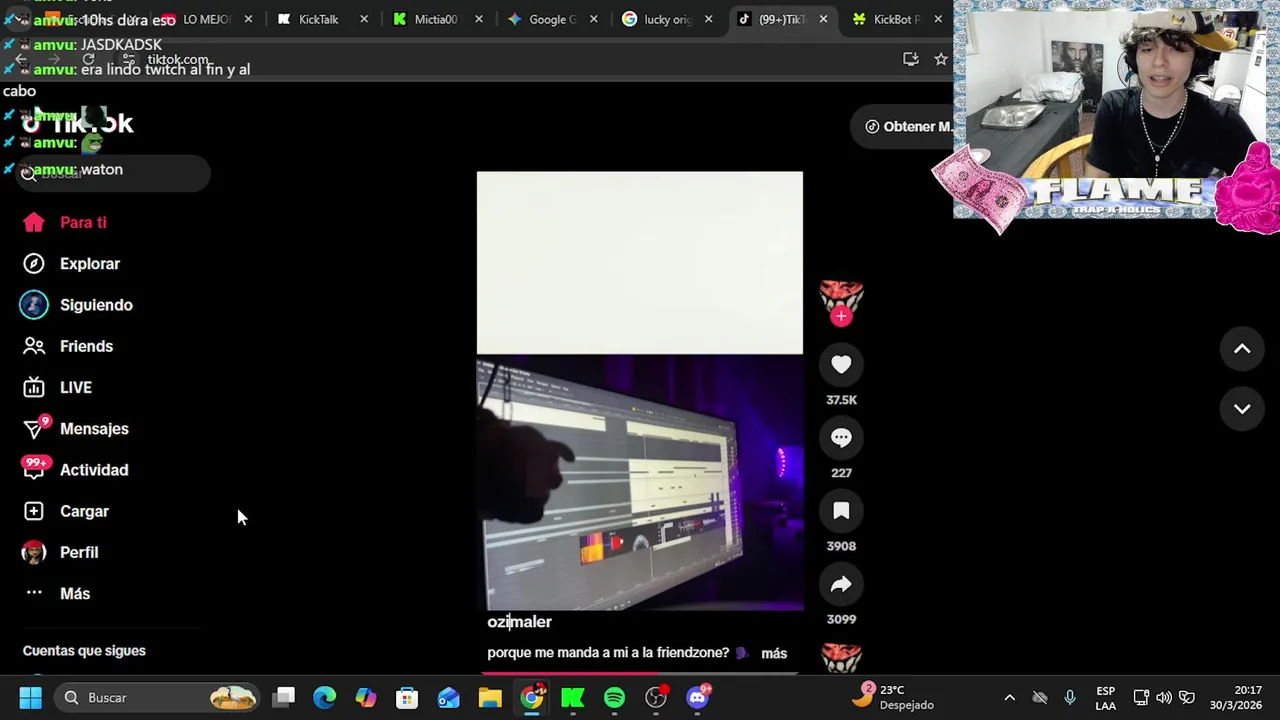The width and height of the screenshot is (1280, 720).
Task: Open Copilot from the taskbar
Action: (366, 697)
